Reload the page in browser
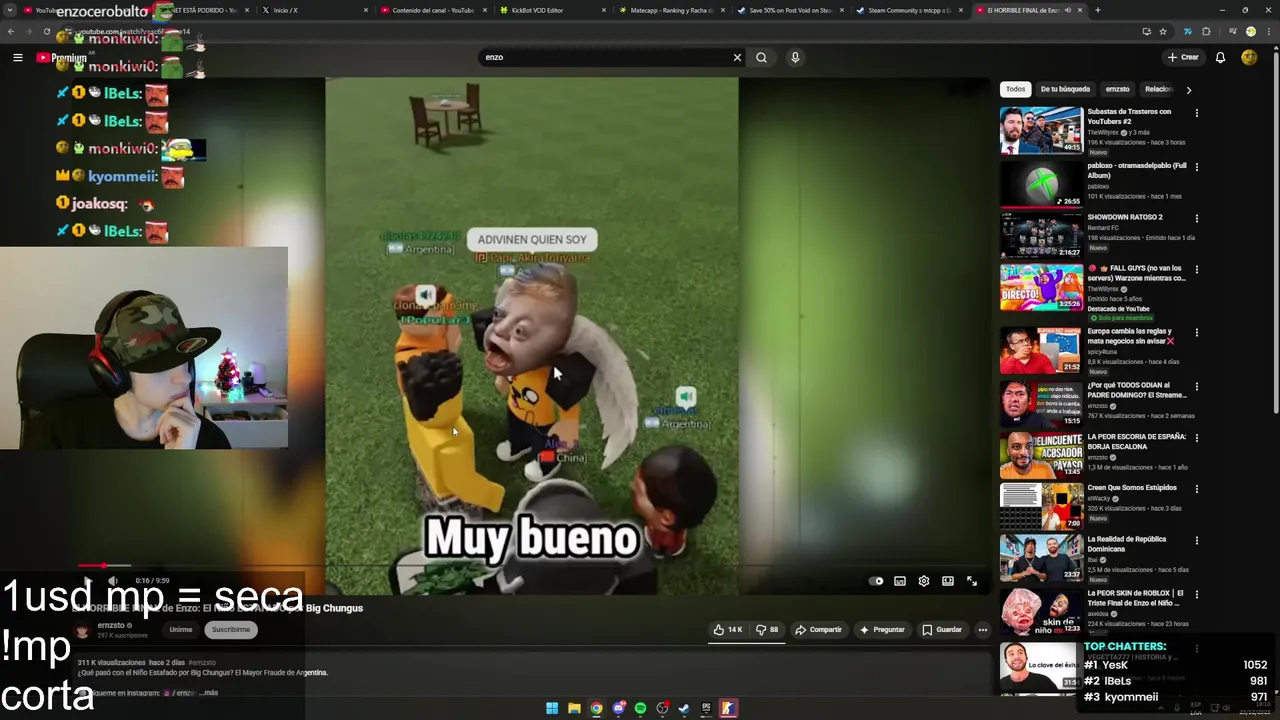 coord(46,31)
